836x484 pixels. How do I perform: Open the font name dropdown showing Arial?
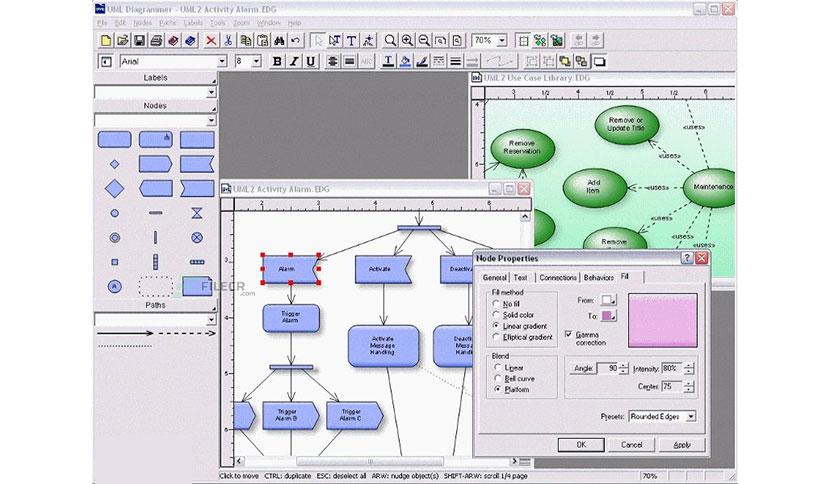222,61
